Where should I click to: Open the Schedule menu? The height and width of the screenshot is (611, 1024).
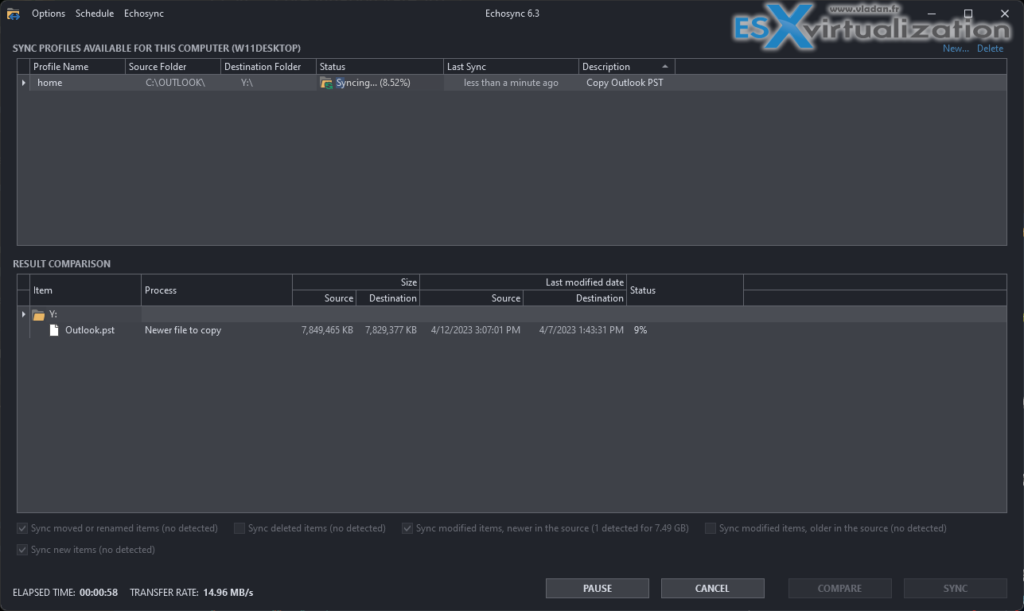click(x=94, y=13)
